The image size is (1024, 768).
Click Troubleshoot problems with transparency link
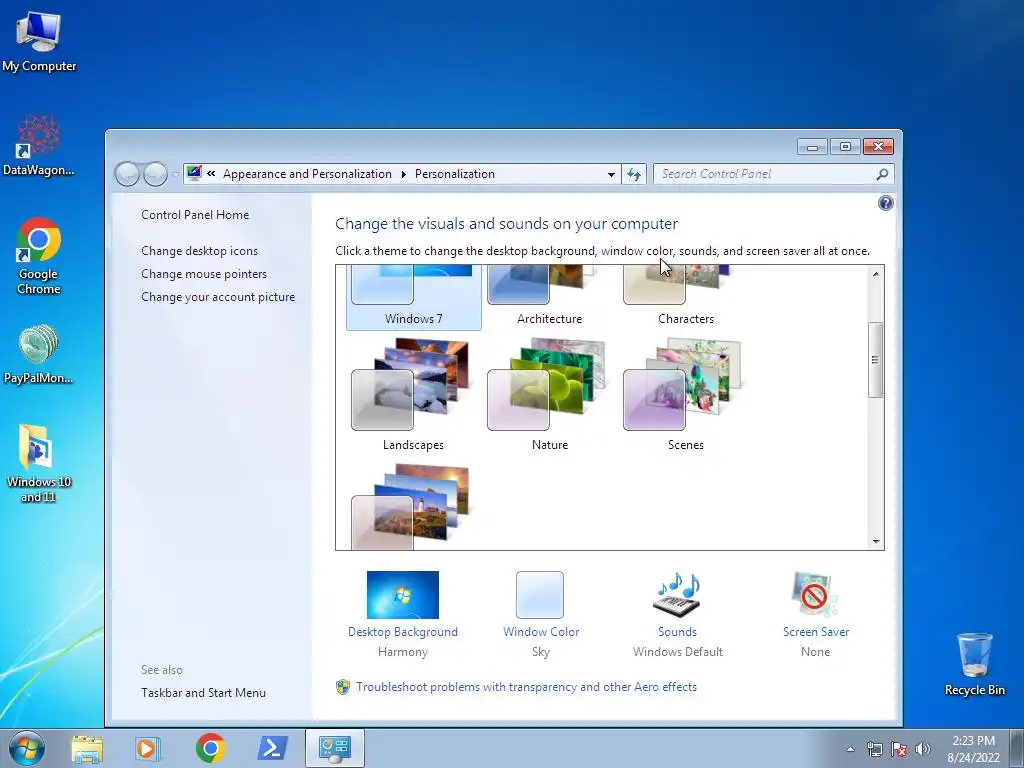tap(526, 687)
